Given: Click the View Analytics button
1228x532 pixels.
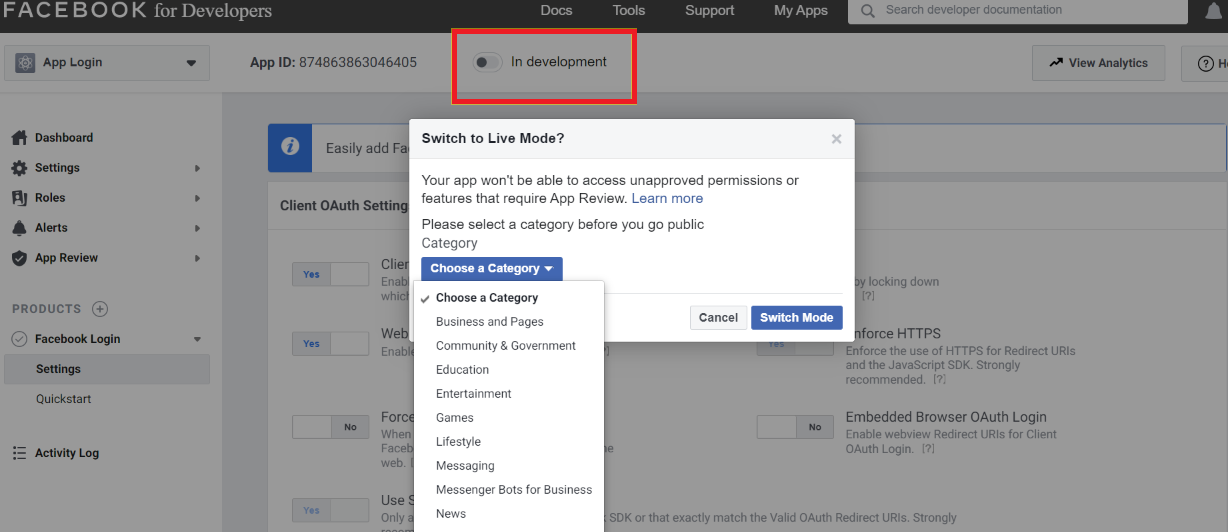Looking at the screenshot, I should (1098, 63).
